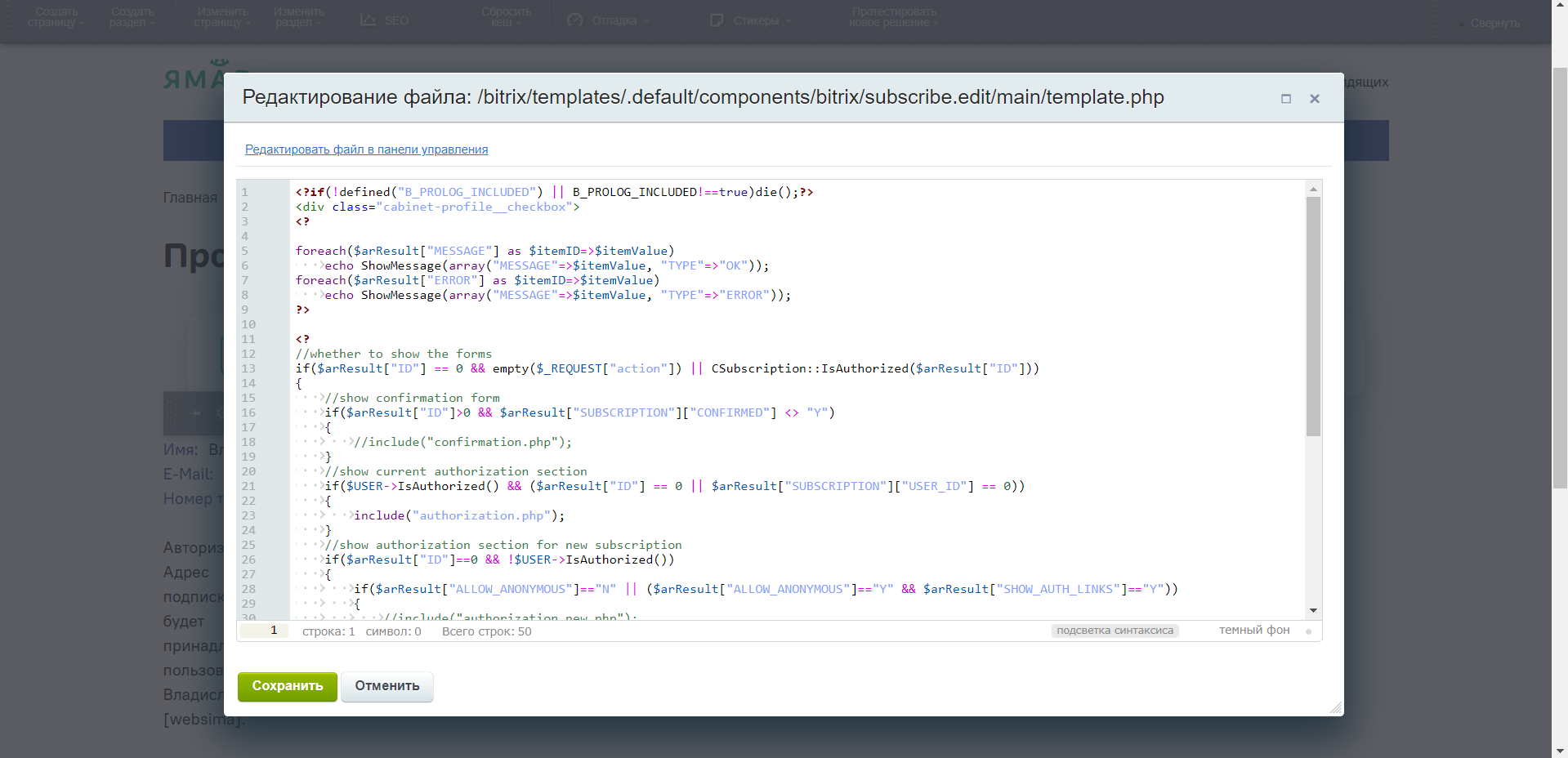Grab the dialog resize corner handle
Image resolution: width=1568 pixels, height=758 pixels.
tap(1335, 707)
